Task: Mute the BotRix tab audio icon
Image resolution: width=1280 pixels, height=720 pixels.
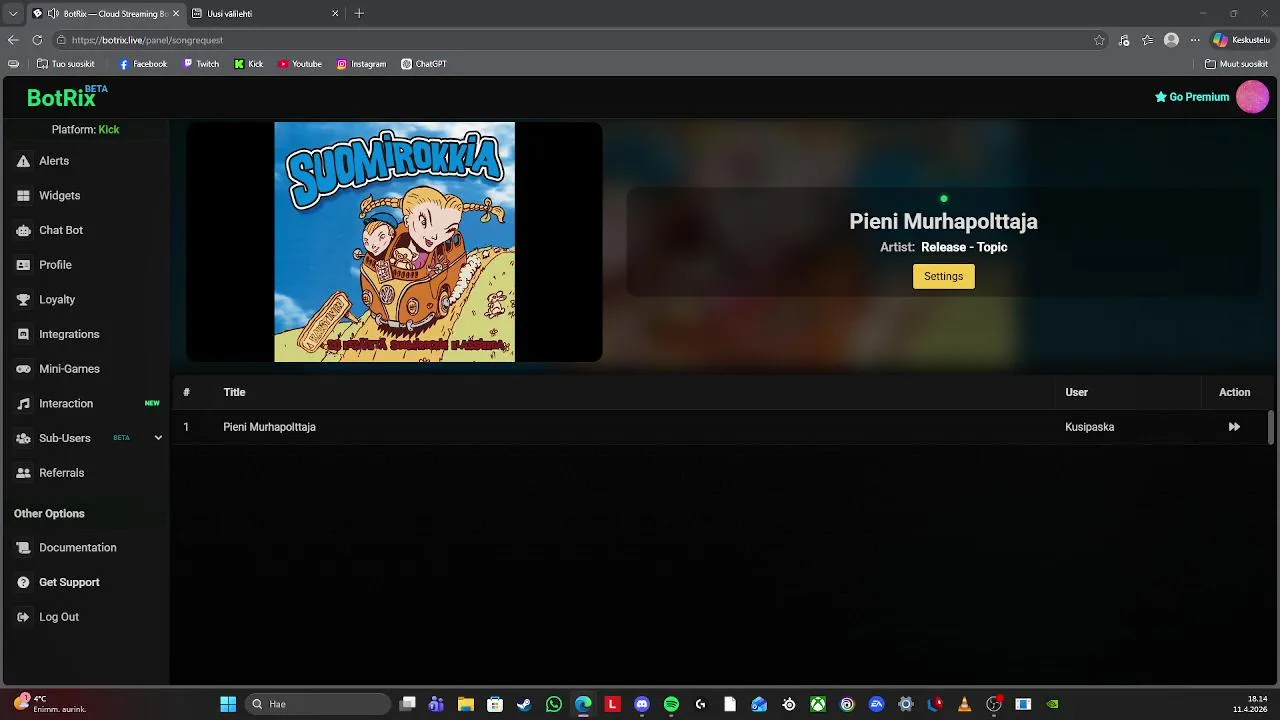Action: pos(53,14)
